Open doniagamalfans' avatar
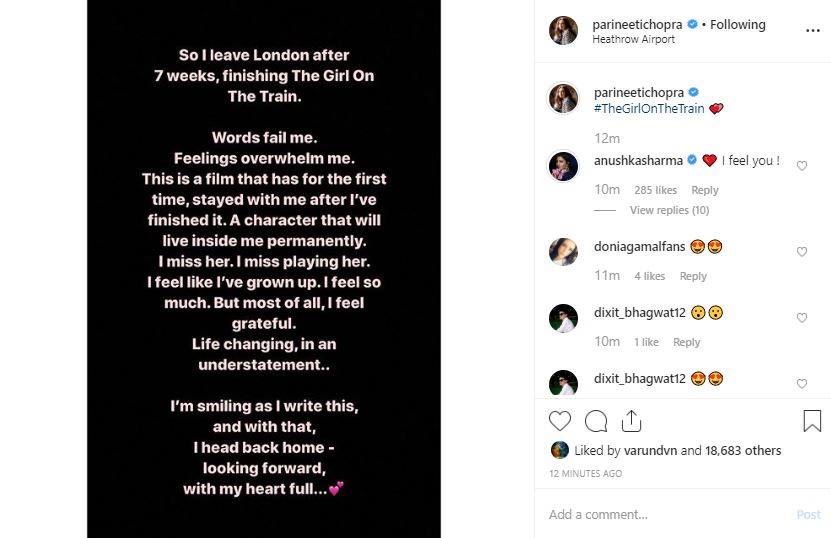 coord(563,251)
